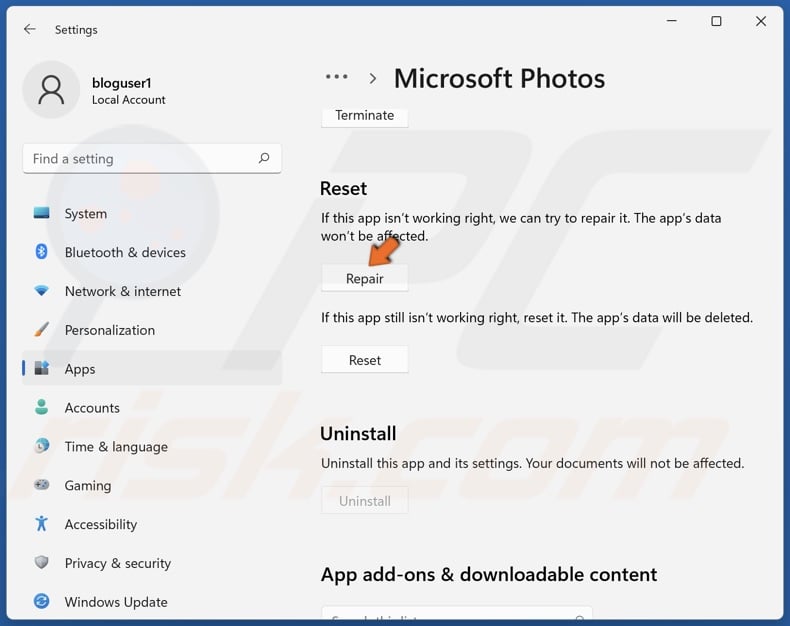Image resolution: width=790 pixels, height=626 pixels.
Task: Go to Bluetooth & devices
Action: pyautogui.click(x=125, y=252)
